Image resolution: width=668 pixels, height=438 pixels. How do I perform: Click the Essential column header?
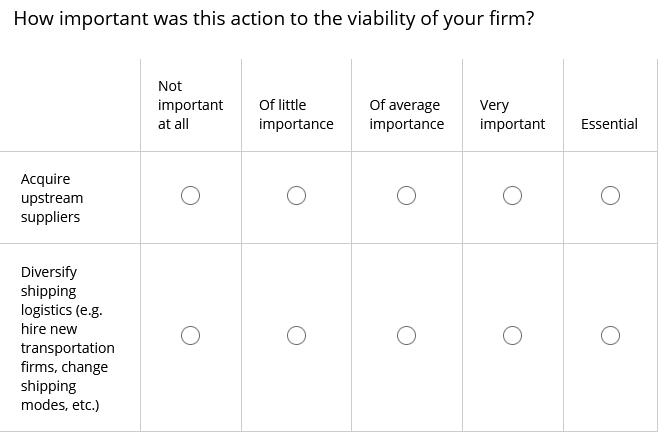(x=609, y=124)
